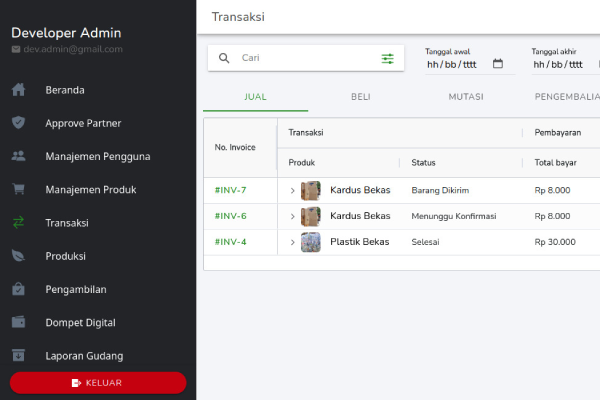Open invoice link #INV-7
600x400 pixels.
pyautogui.click(x=230, y=190)
